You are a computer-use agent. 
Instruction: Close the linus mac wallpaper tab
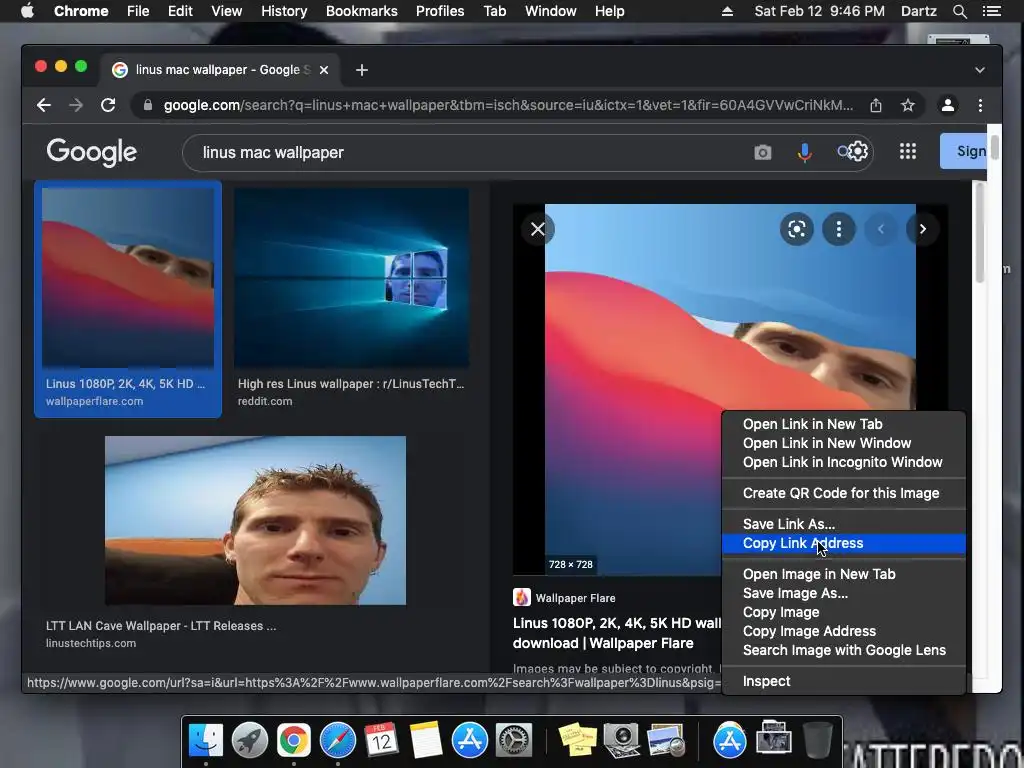324,70
